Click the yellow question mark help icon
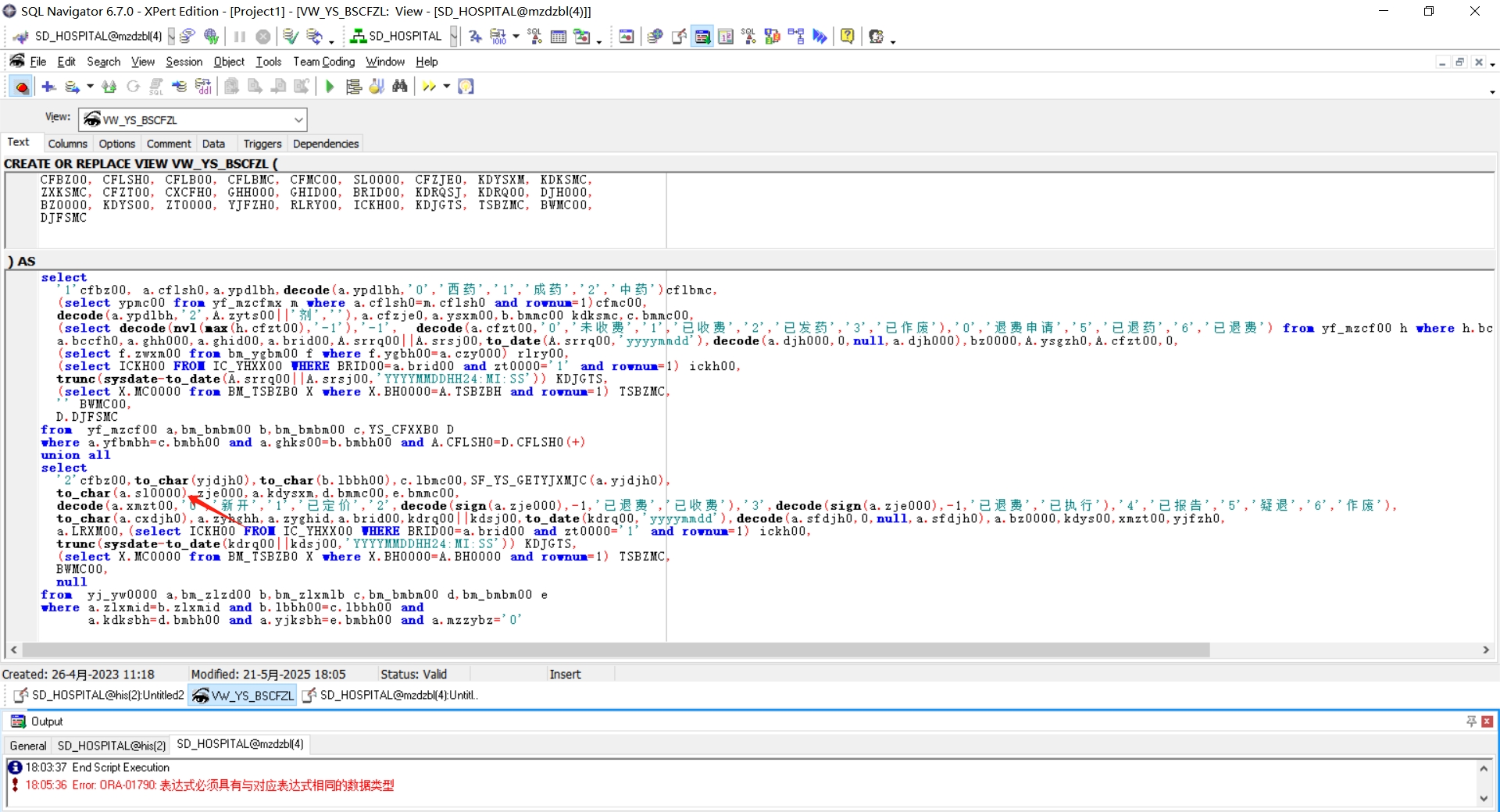 tap(847, 36)
